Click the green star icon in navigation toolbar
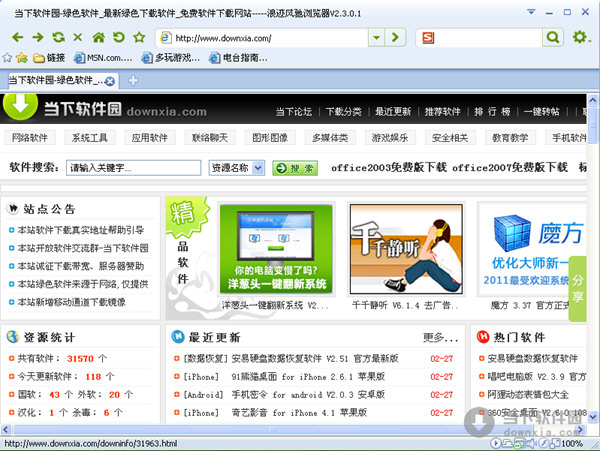Screen dimensions: 600x451 click(x=139, y=37)
